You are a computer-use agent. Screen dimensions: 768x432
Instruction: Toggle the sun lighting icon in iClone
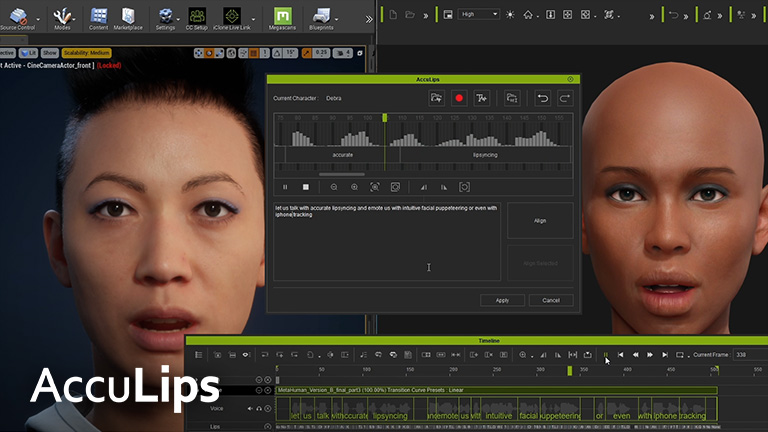coord(510,15)
